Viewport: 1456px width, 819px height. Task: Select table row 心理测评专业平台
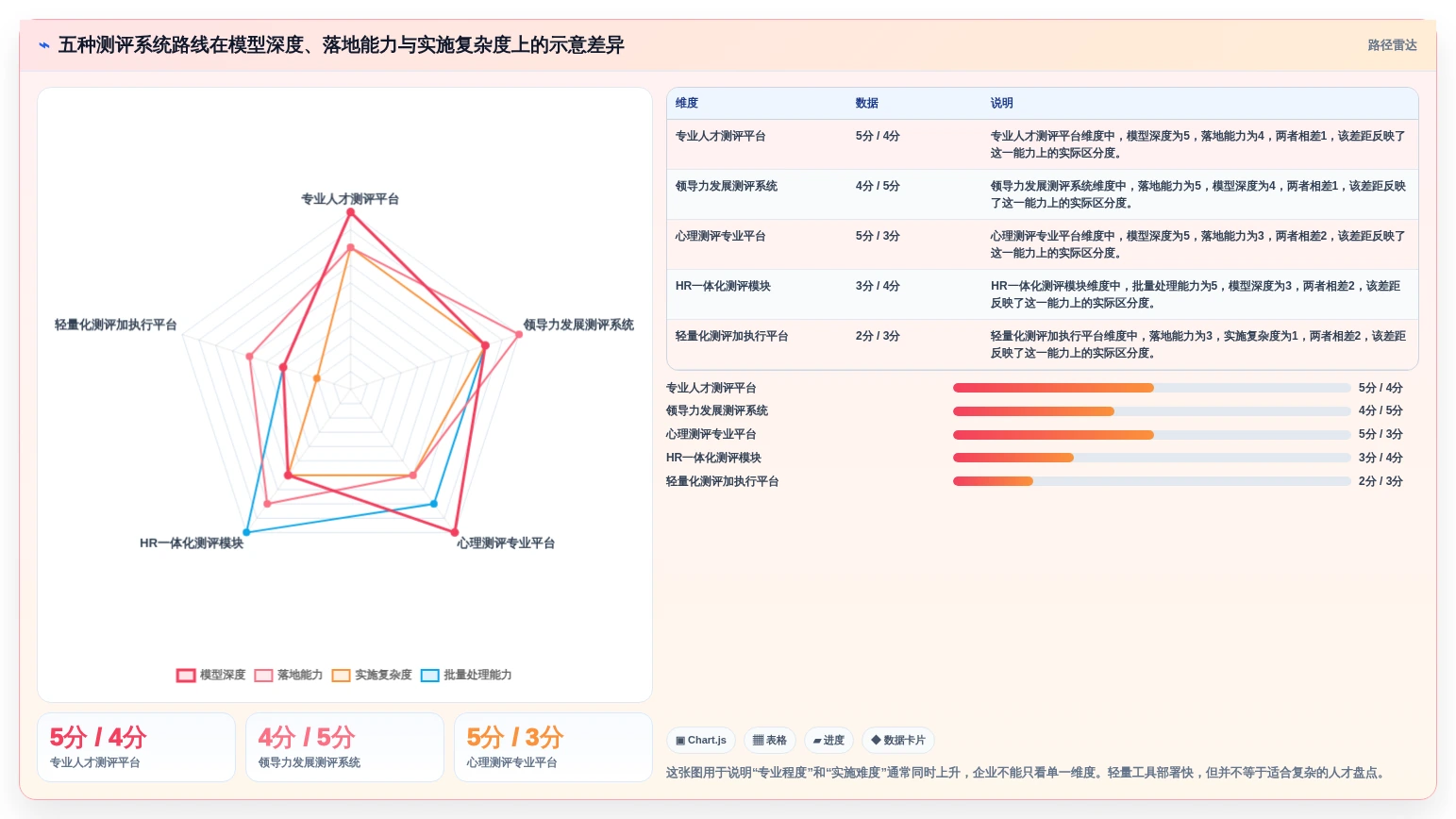1042,244
